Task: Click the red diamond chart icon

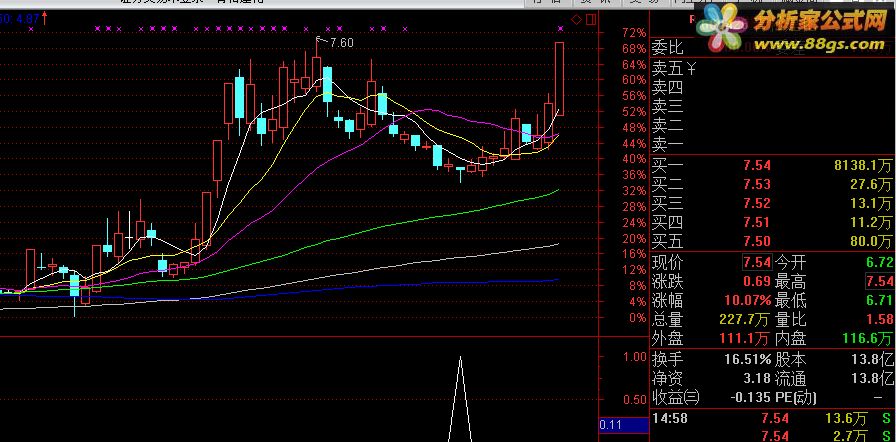Action: (x=577, y=20)
